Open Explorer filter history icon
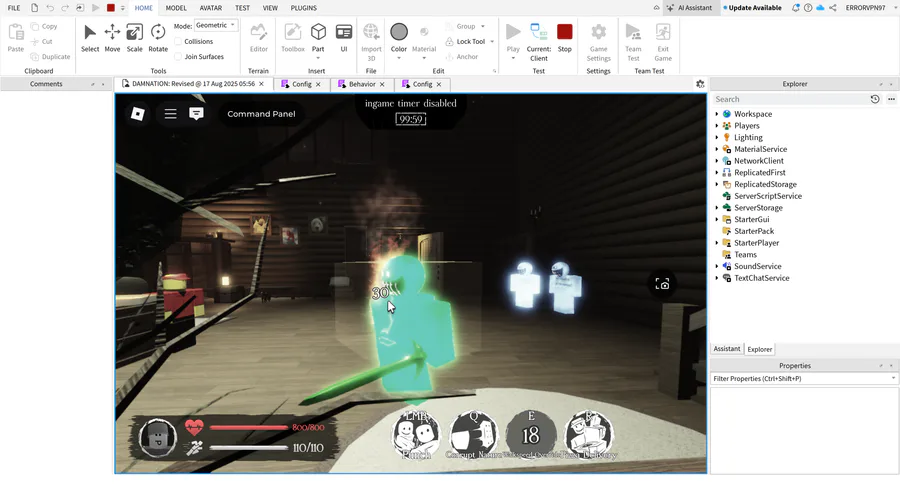The width and height of the screenshot is (900, 493). pos(875,99)
